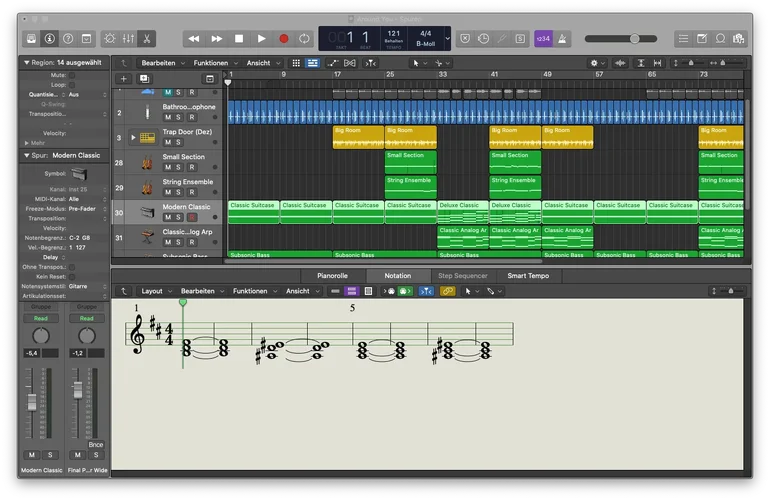Record-enable the Small Section track
Viewport: 770px width, 500px height.
[x=191, y=167]
